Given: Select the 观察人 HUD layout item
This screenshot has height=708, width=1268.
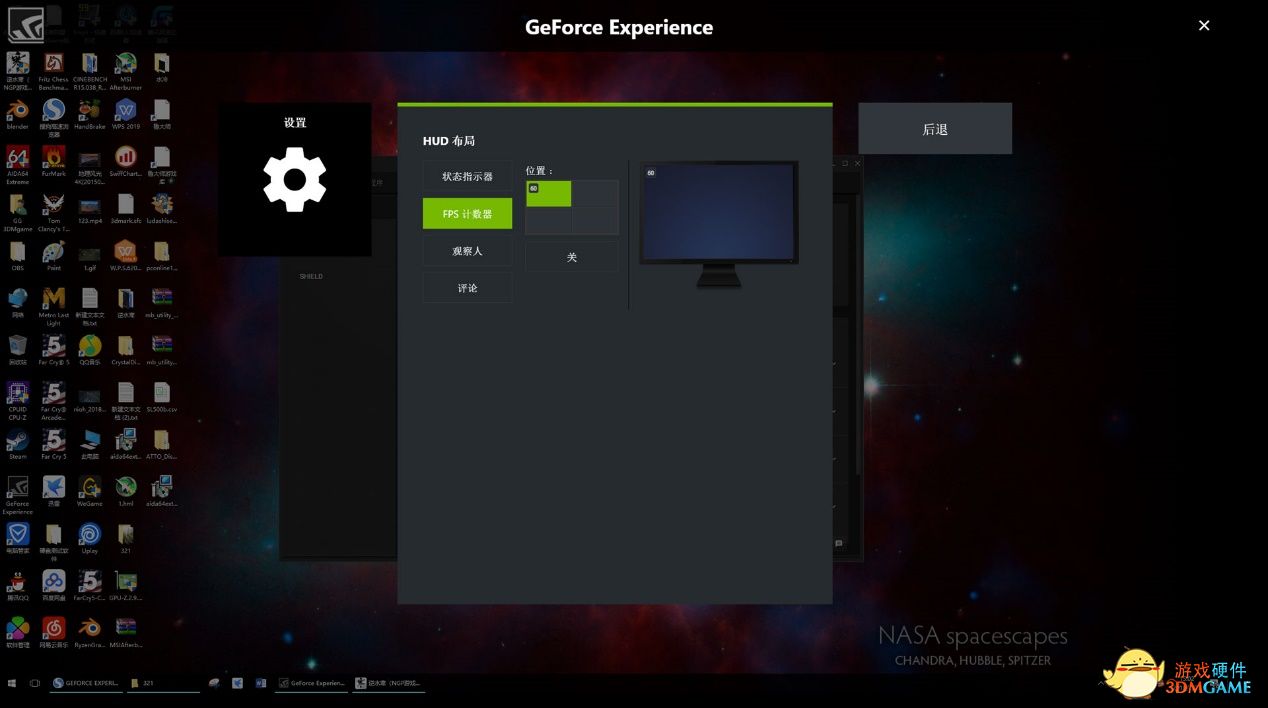Looking at the screenshot, I should [467, 251].
